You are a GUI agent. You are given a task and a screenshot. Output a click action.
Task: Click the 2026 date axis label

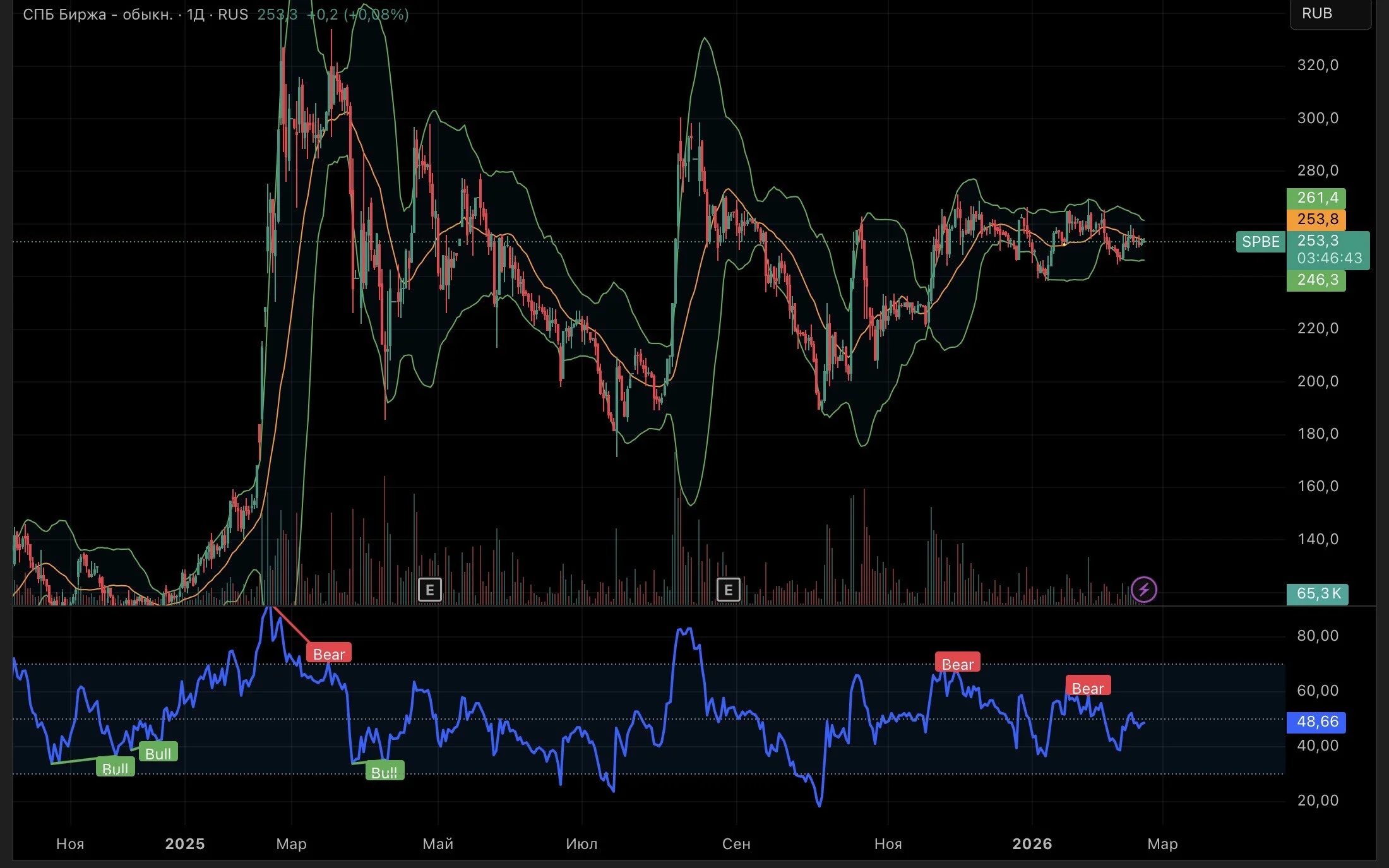coord(1032,844)
